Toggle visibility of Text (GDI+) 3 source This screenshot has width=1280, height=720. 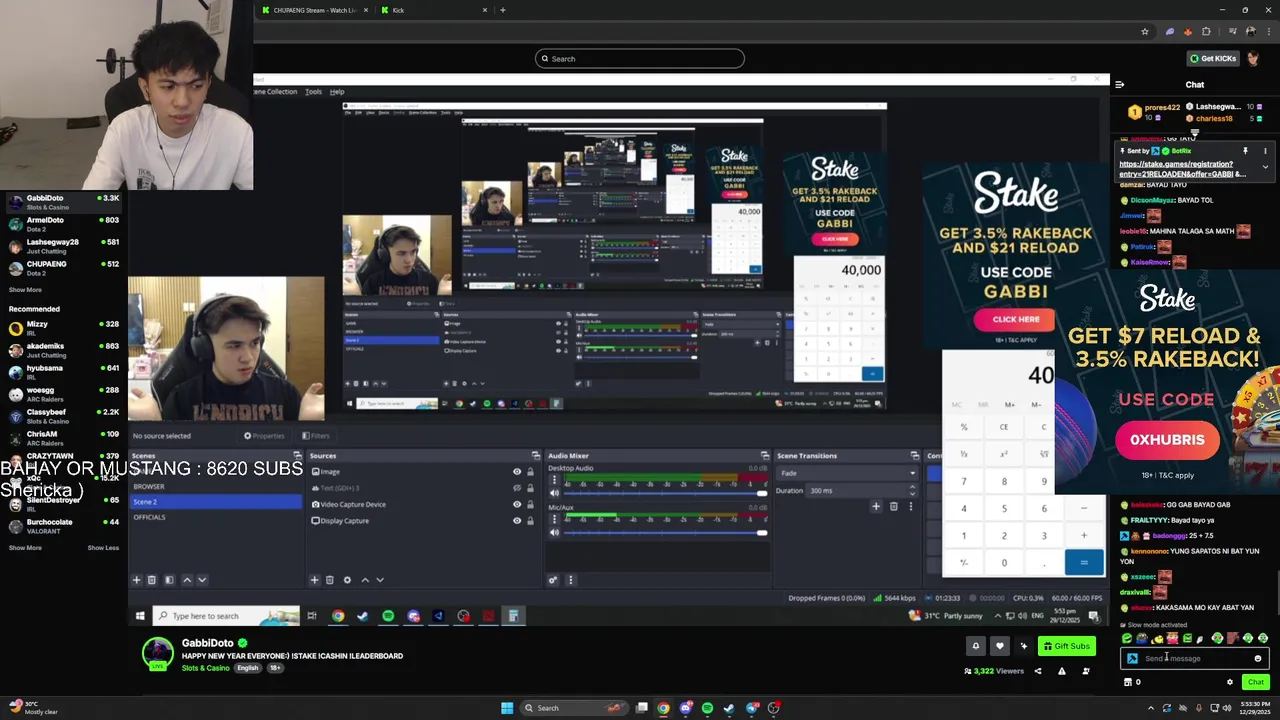tap(517, 488)
